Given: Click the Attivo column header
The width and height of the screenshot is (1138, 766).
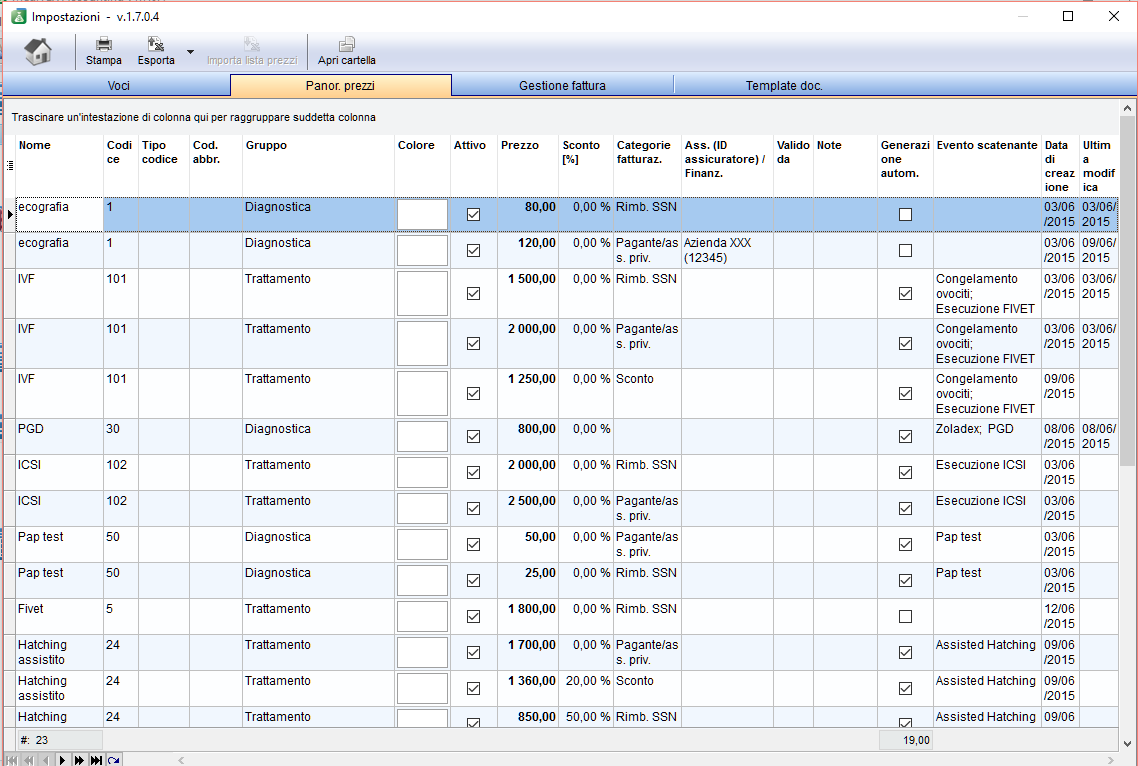Looking at the screenshot, I should coord(474,166).
